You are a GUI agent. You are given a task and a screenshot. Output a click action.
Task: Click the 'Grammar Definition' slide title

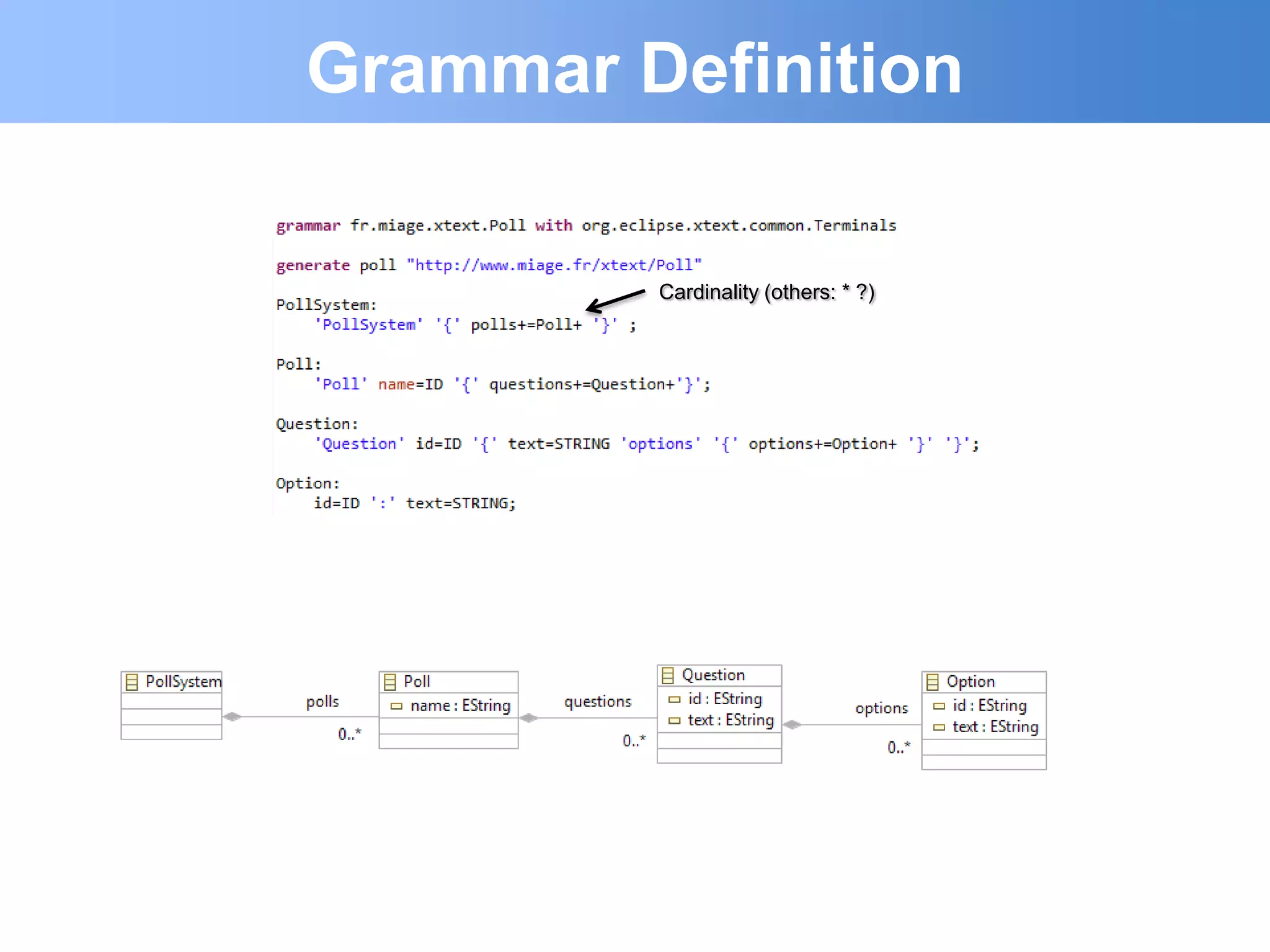[x=634, y=68]
